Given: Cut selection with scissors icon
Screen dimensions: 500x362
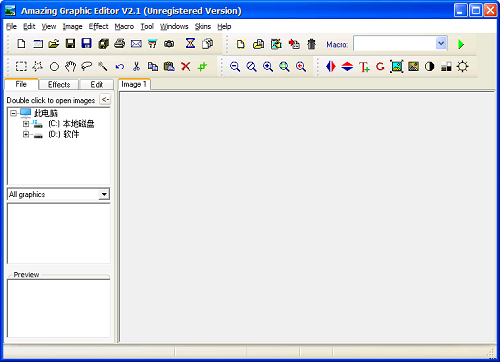Looking at the screenshot, I should (136, 66).
